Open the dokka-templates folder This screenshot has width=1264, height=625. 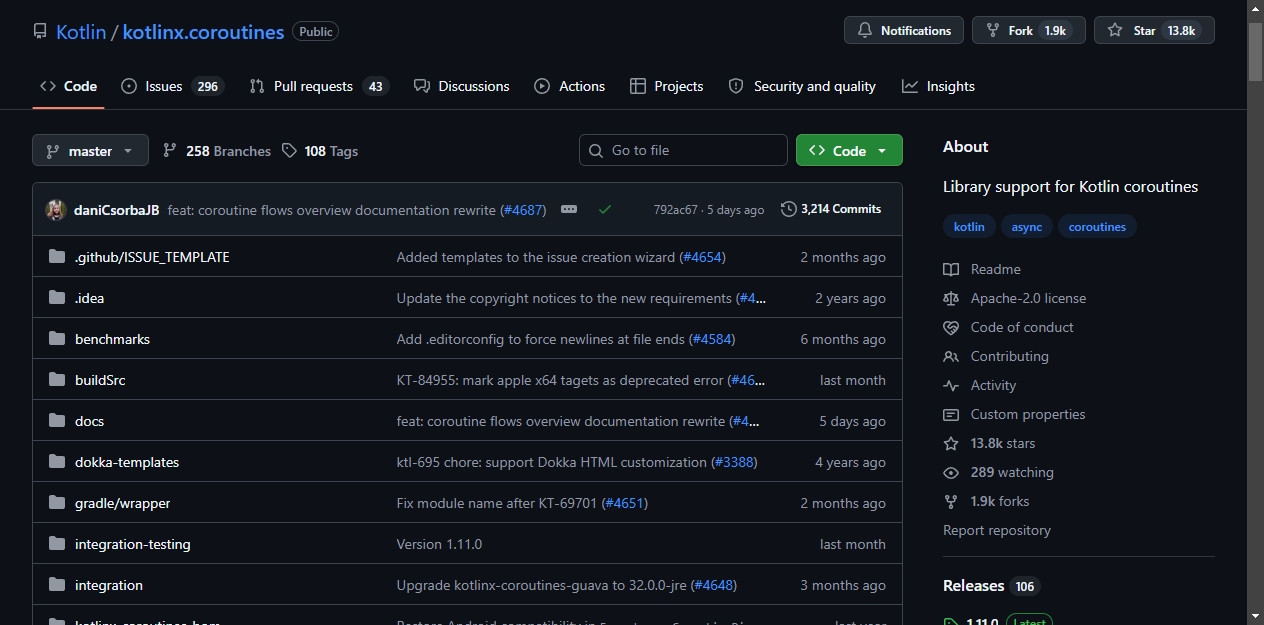[127, 462]
